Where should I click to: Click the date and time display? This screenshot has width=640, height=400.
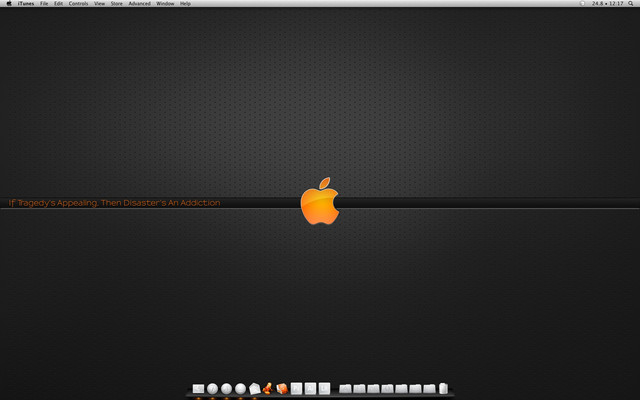click(607, 4)
